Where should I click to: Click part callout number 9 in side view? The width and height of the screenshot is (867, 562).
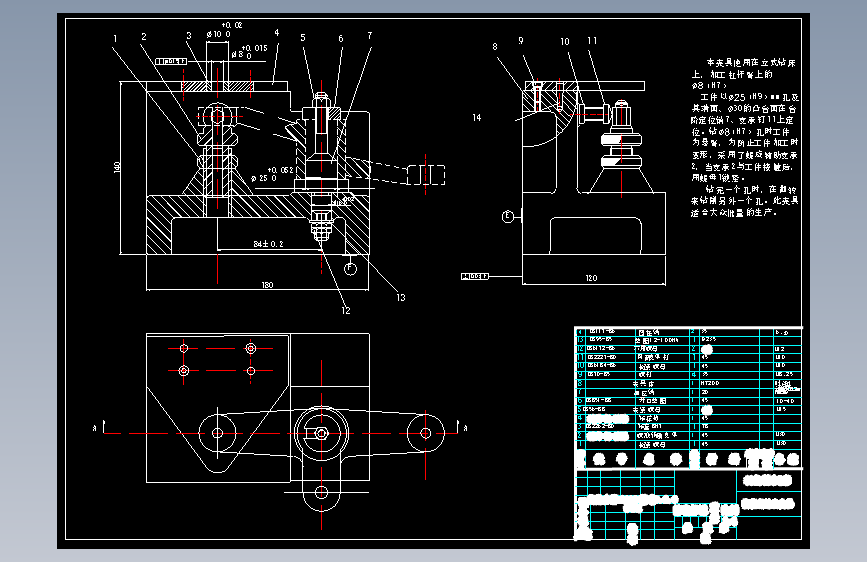coord(520,41)
